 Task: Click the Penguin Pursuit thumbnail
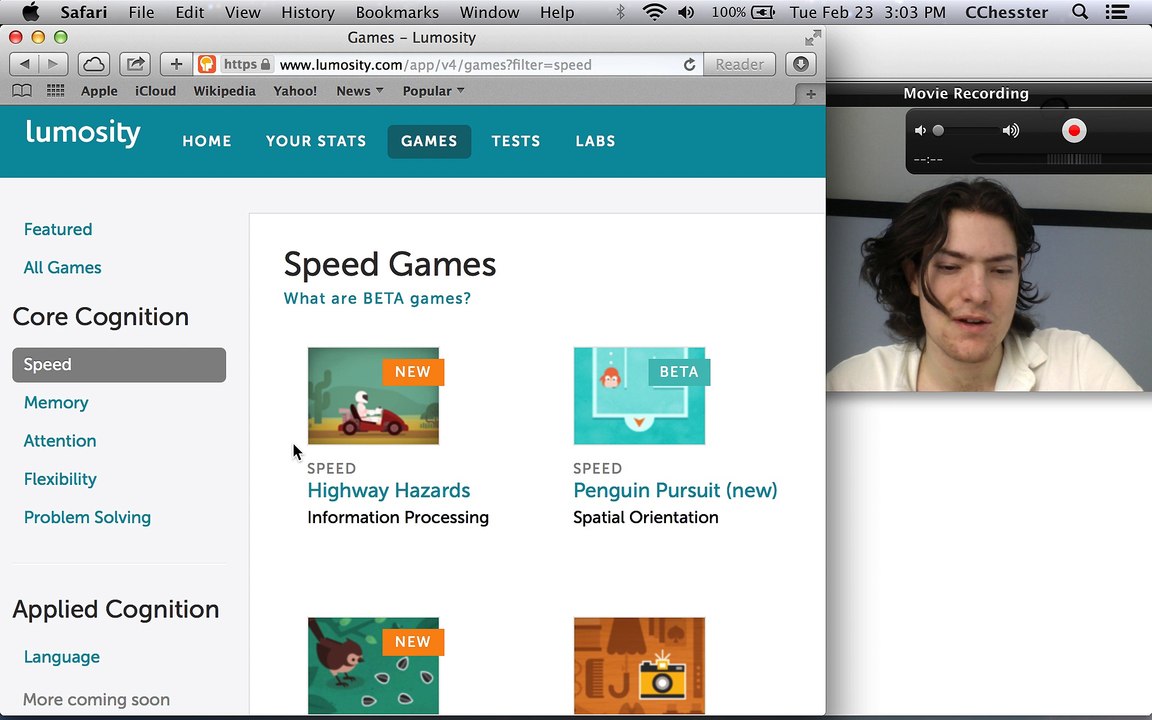pos(639,396)
